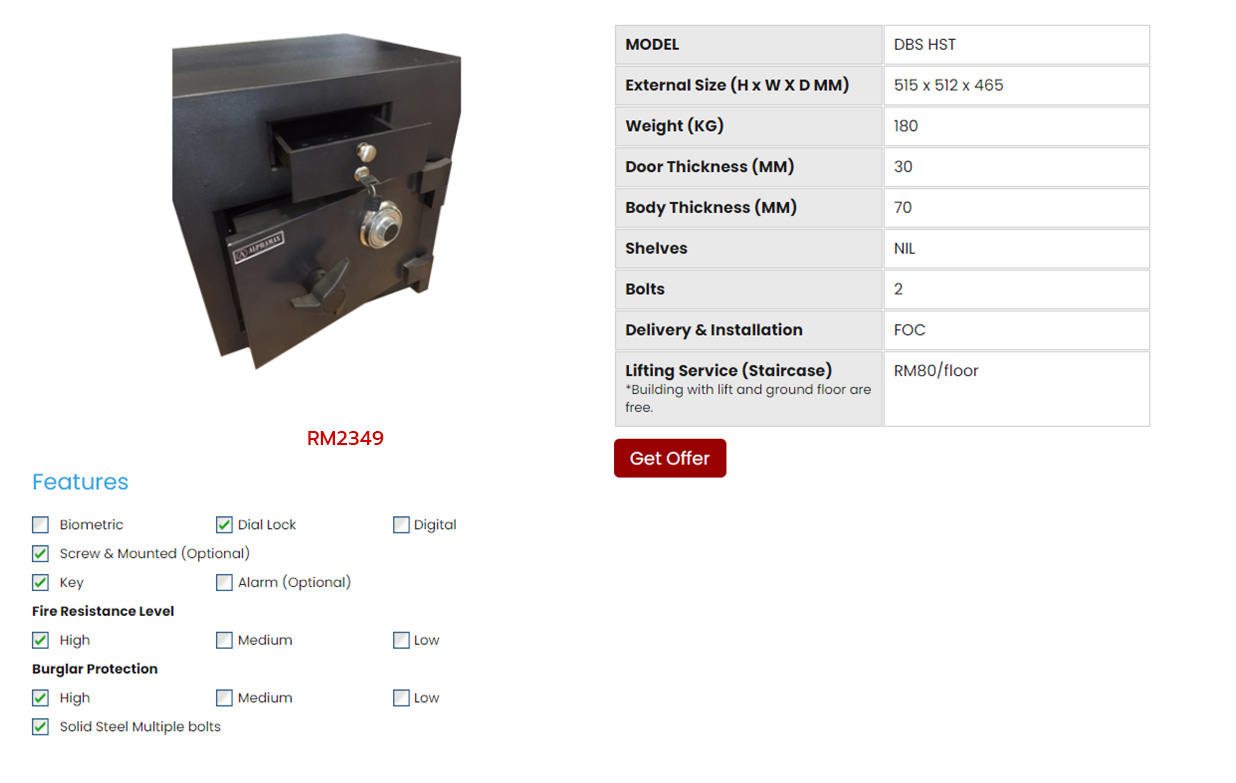Enable the Alarm (Optional) checkbox
Screen dimensions: 1236x783
click(x=224, y=583)
